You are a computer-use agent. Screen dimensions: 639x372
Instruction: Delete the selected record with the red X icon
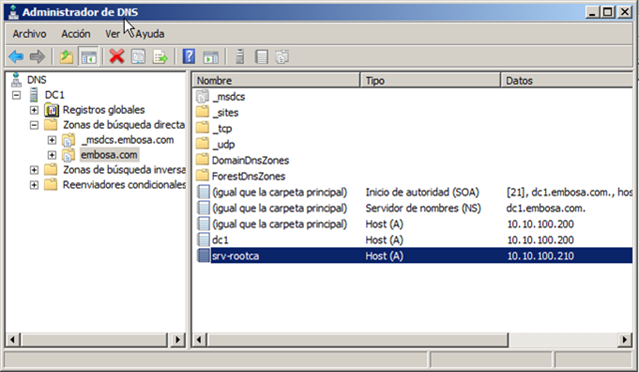(117, 57)
